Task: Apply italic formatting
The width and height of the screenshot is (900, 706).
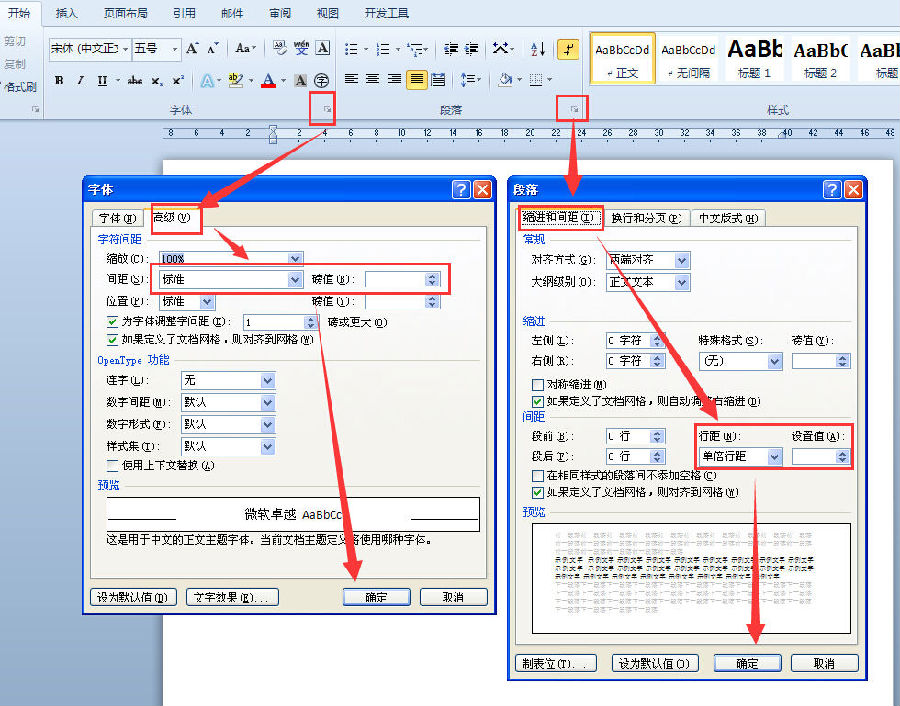Action: click(80, 79)
